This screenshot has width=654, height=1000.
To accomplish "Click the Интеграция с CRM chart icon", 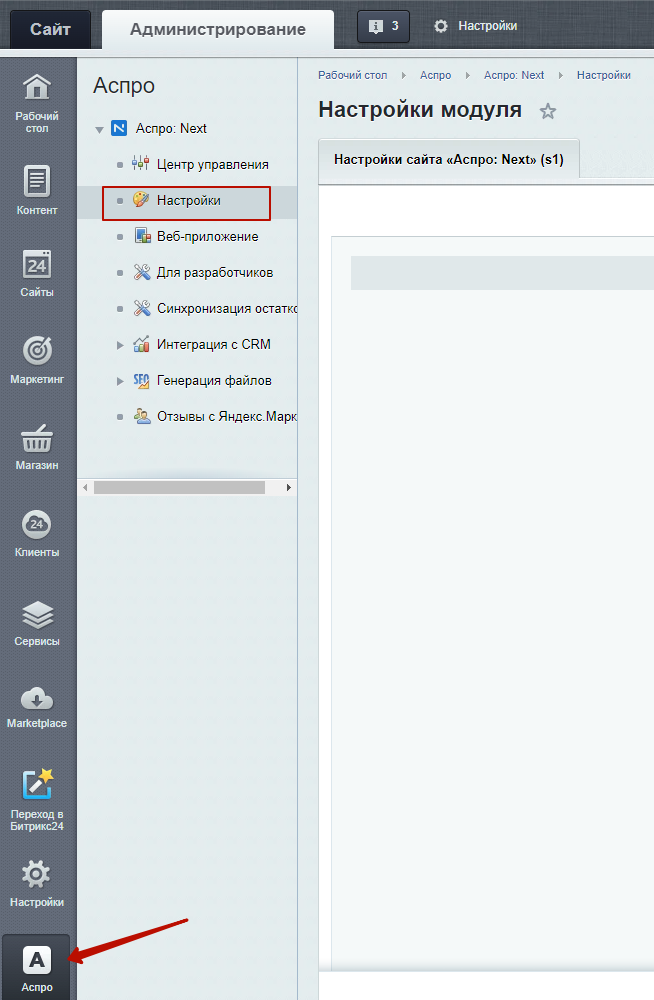I will [x=141, y=344].
